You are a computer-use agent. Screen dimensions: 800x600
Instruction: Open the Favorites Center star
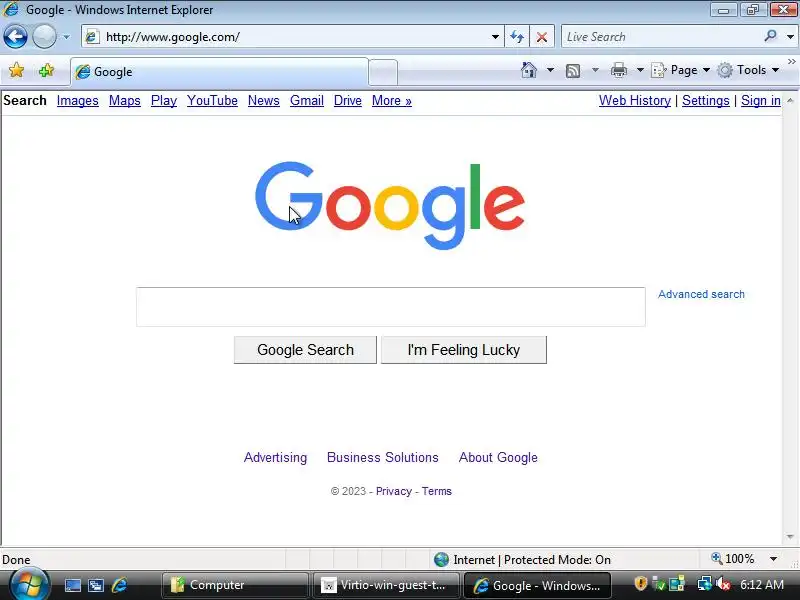(x=16, y=70)
